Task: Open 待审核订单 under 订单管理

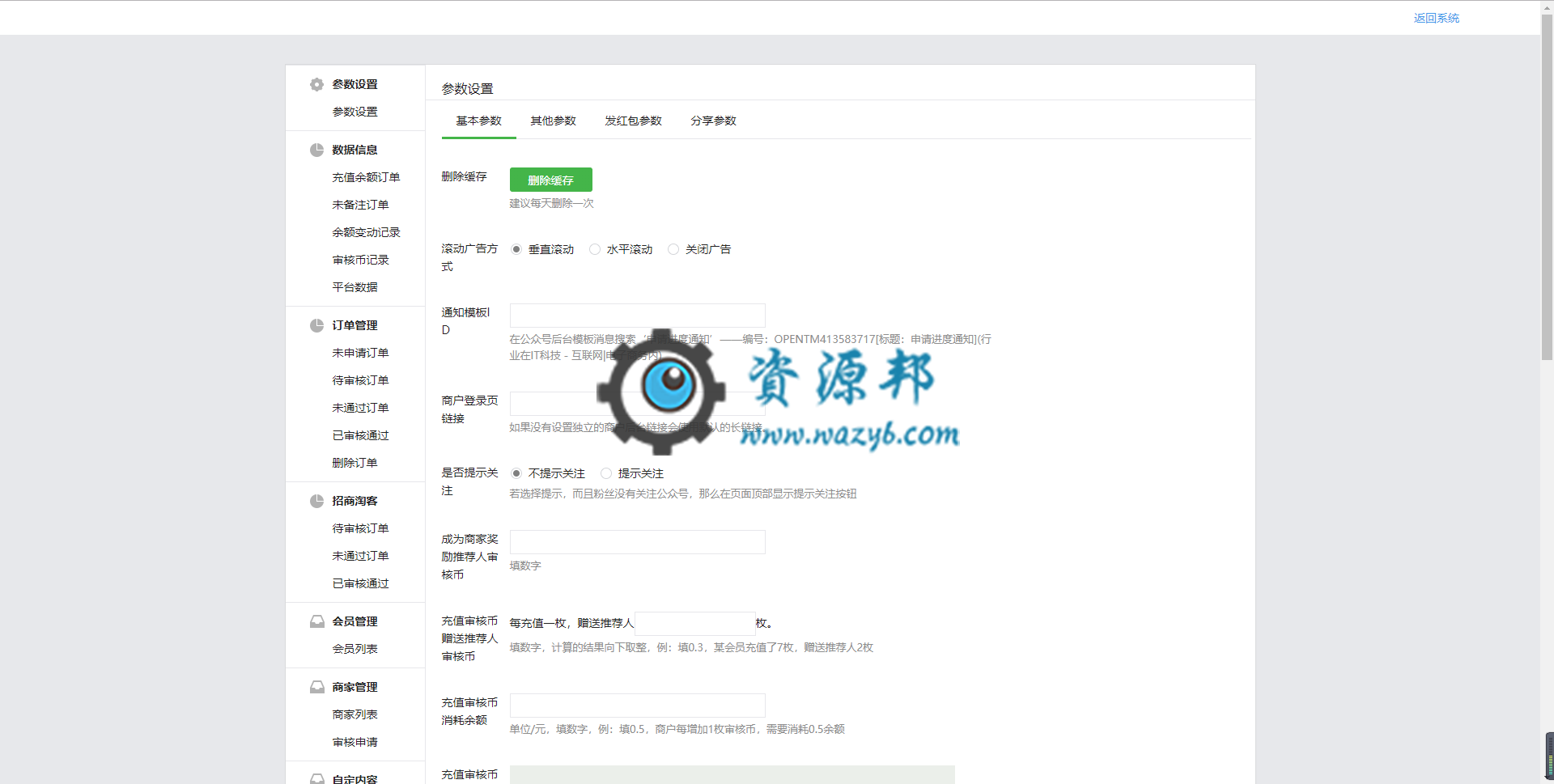Action: point(360,380)
